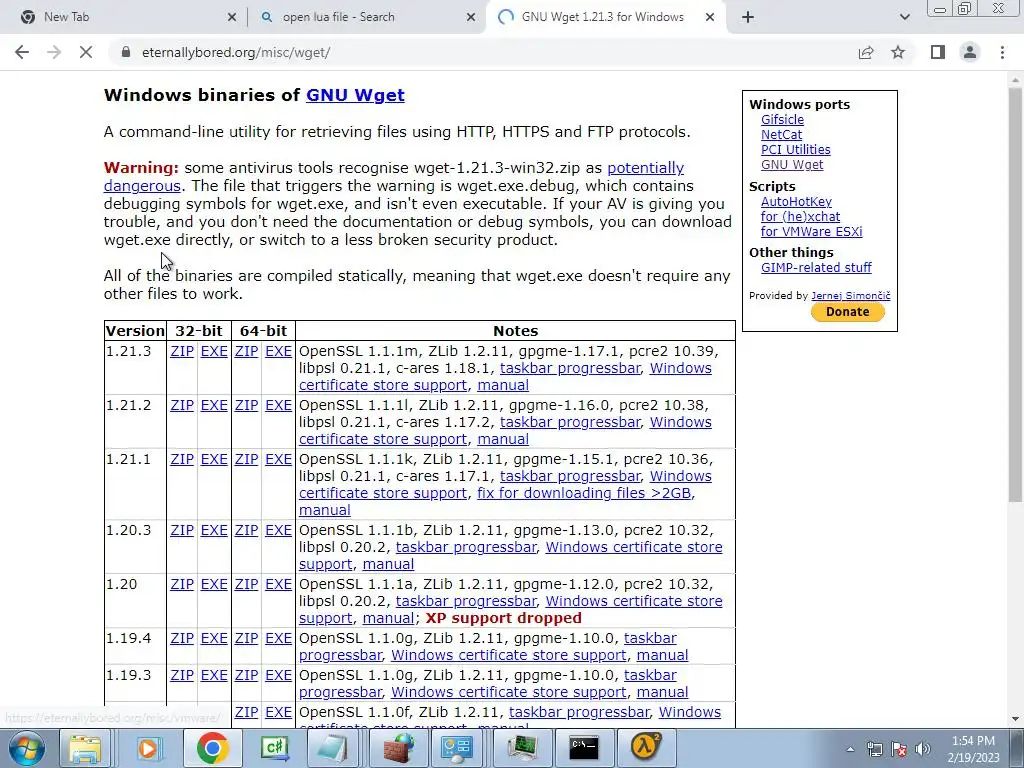The width and height of the screenshot is (1024, 768).
Task: Download 32-bit ZIP for version 1.19.3
Action: pyautogui.click(x=182, y=675)
